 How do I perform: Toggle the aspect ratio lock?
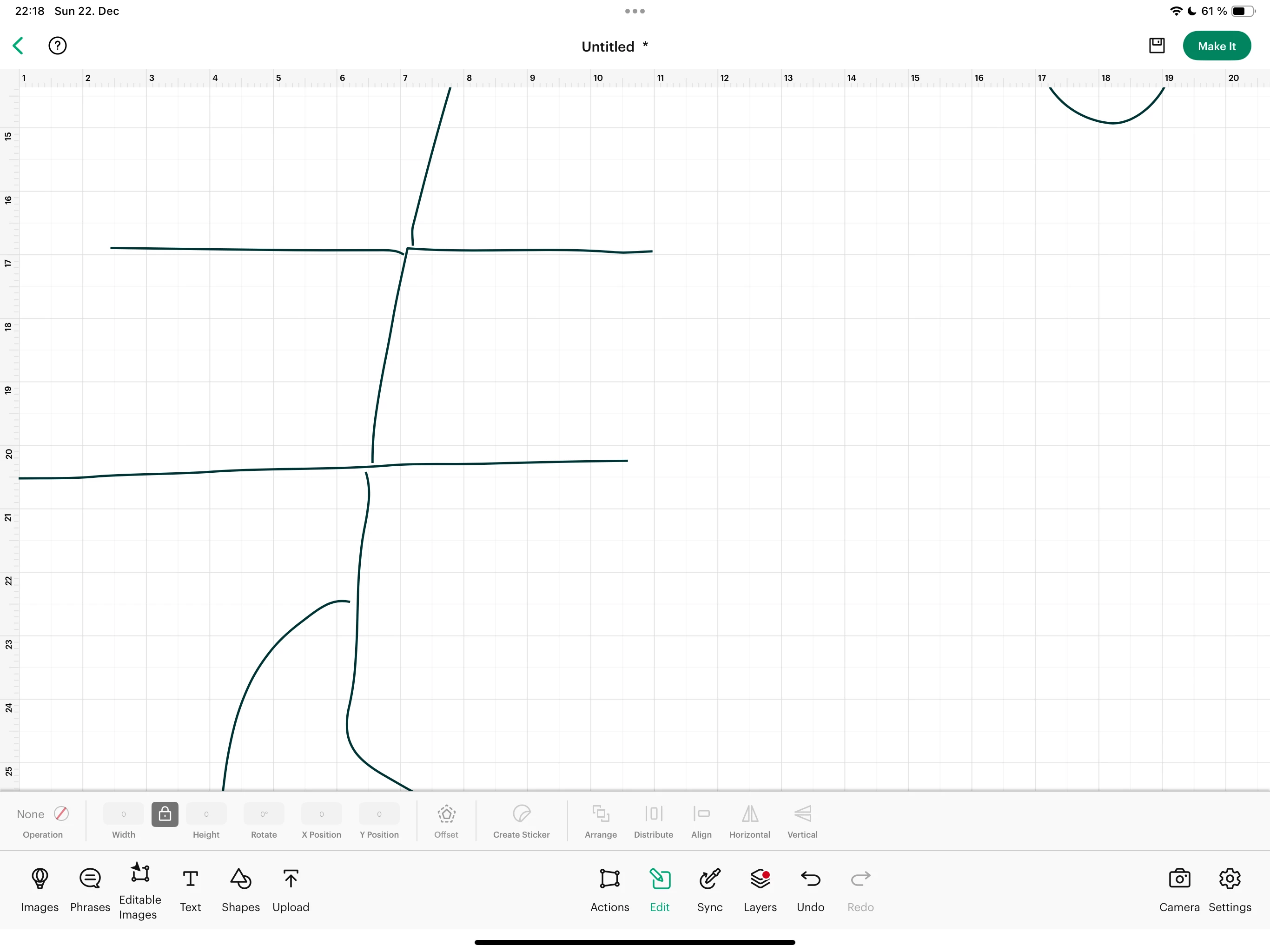(x=165, y=813)
